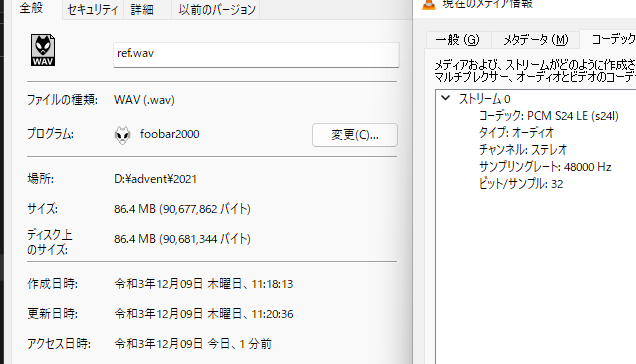
Task: Click the アクセス日時 label
Action: [59, 344]
